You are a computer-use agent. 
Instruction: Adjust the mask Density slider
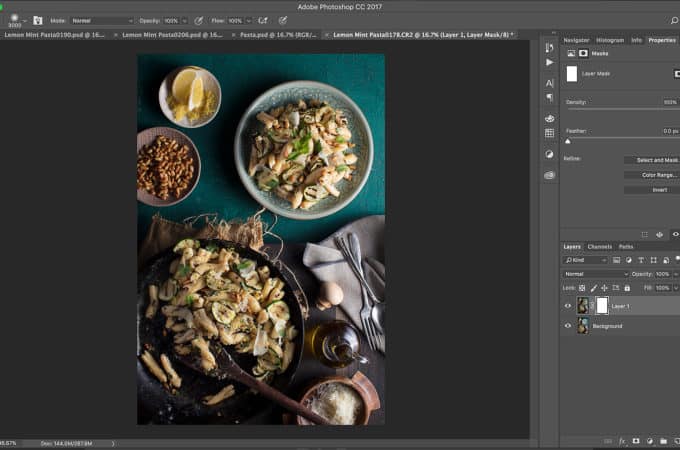tap(623, 109)
